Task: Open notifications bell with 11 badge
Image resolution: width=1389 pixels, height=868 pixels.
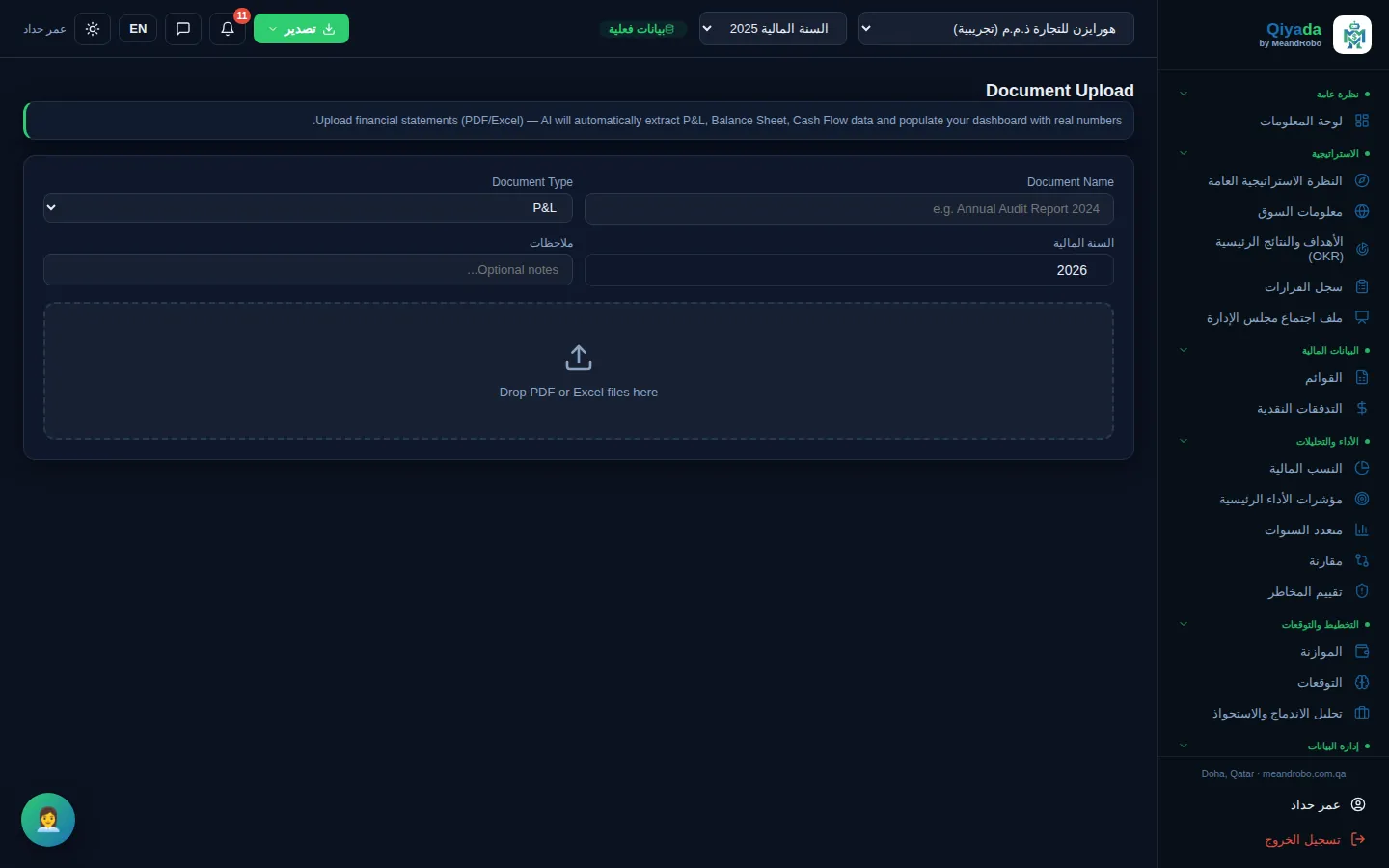Action: click(x=228, y=29)
